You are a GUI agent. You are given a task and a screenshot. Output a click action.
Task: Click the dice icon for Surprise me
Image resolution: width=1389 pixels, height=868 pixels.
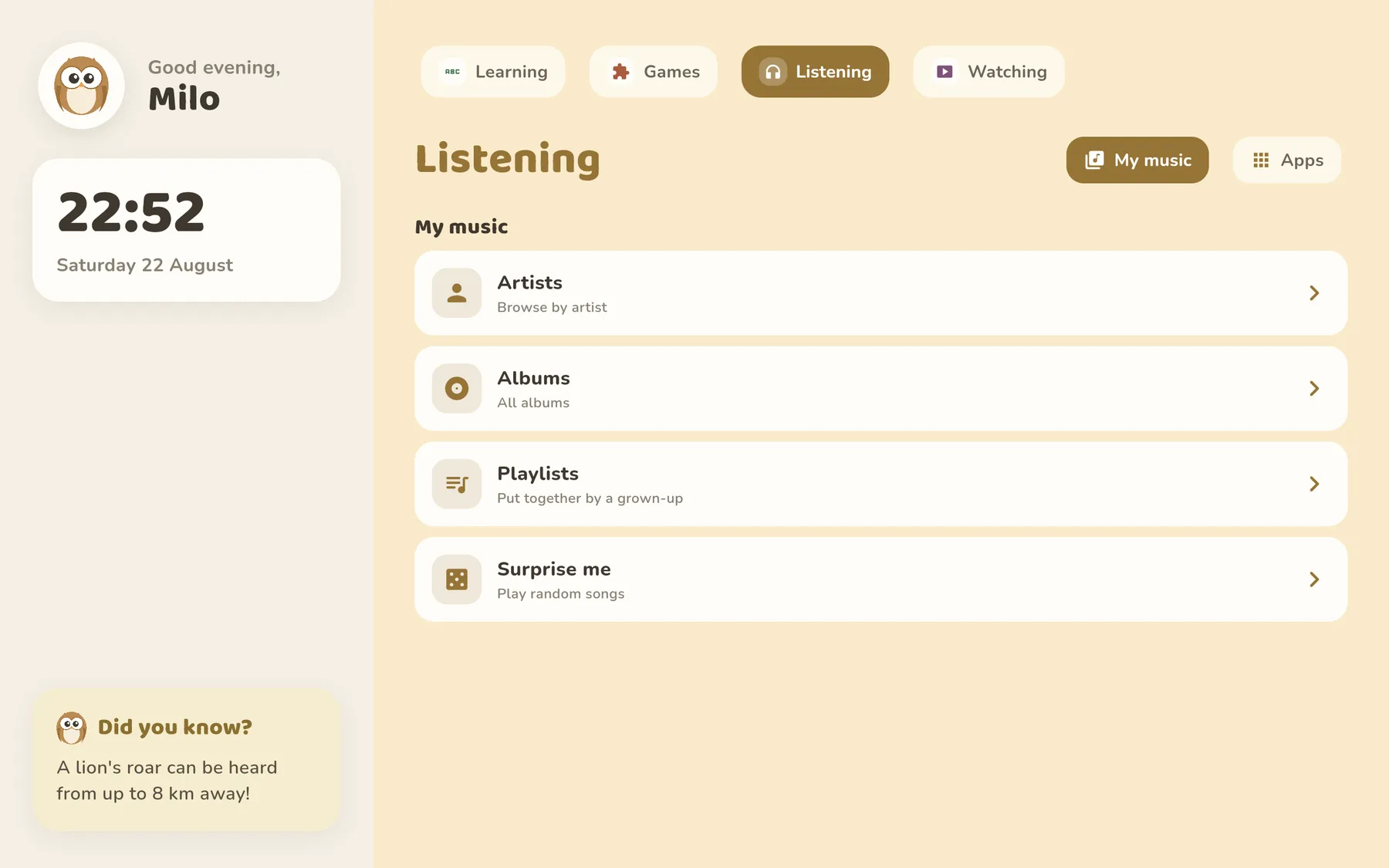(457, 579)
